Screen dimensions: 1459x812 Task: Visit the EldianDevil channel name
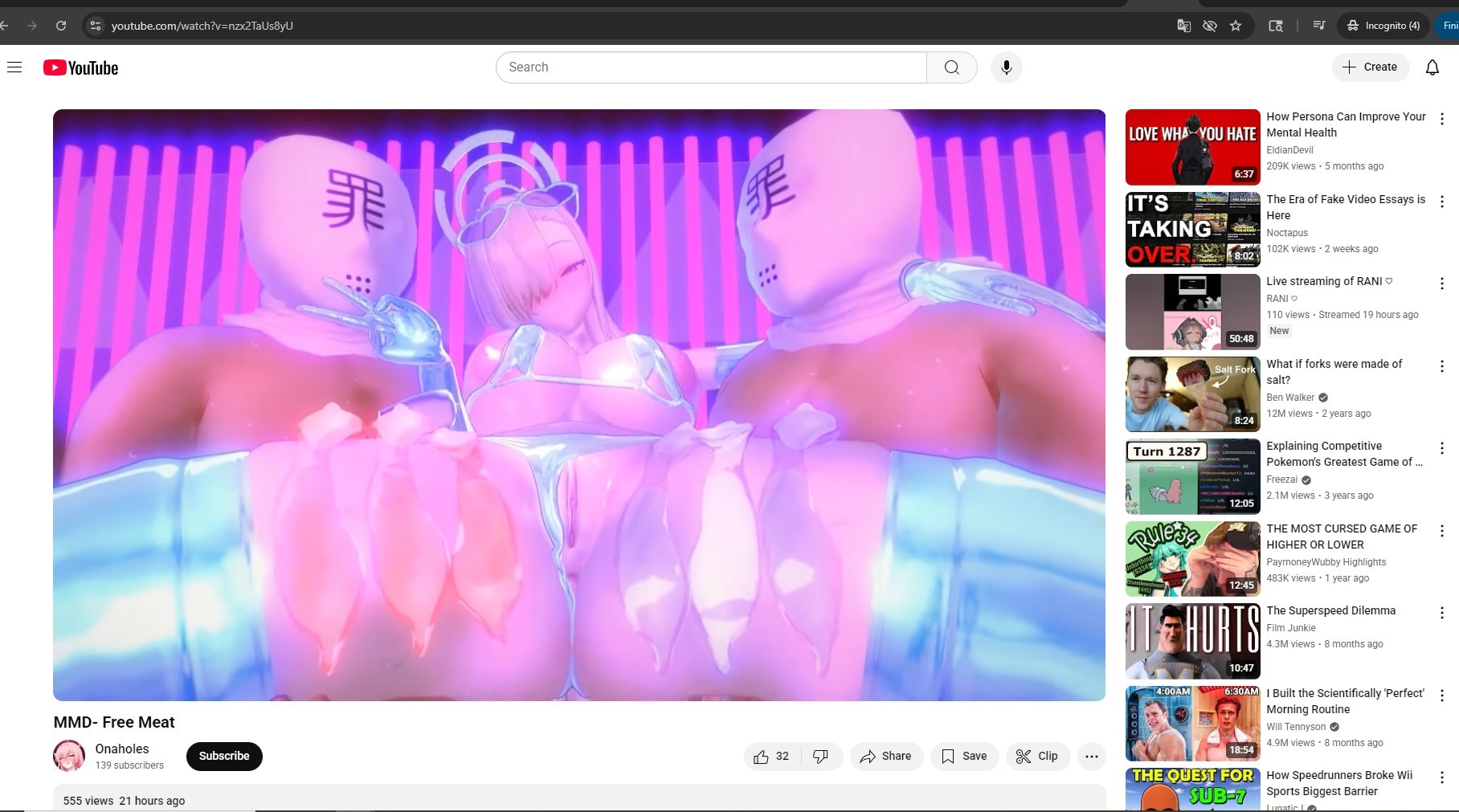point(1289,150)
